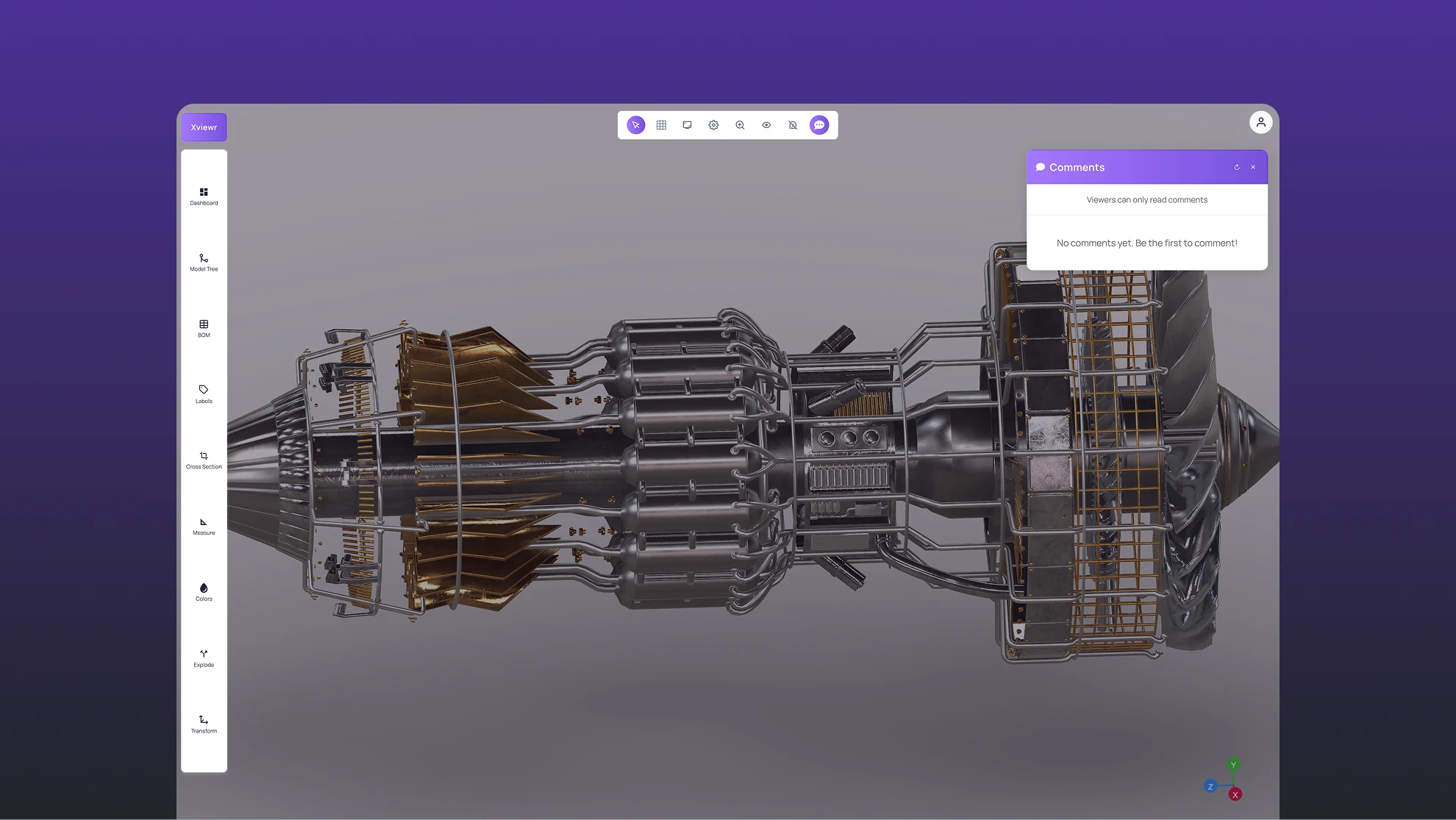Screen dimensions: 1456x820
Task: Toggle the eye visibility icon
Action: pos(766,125)
